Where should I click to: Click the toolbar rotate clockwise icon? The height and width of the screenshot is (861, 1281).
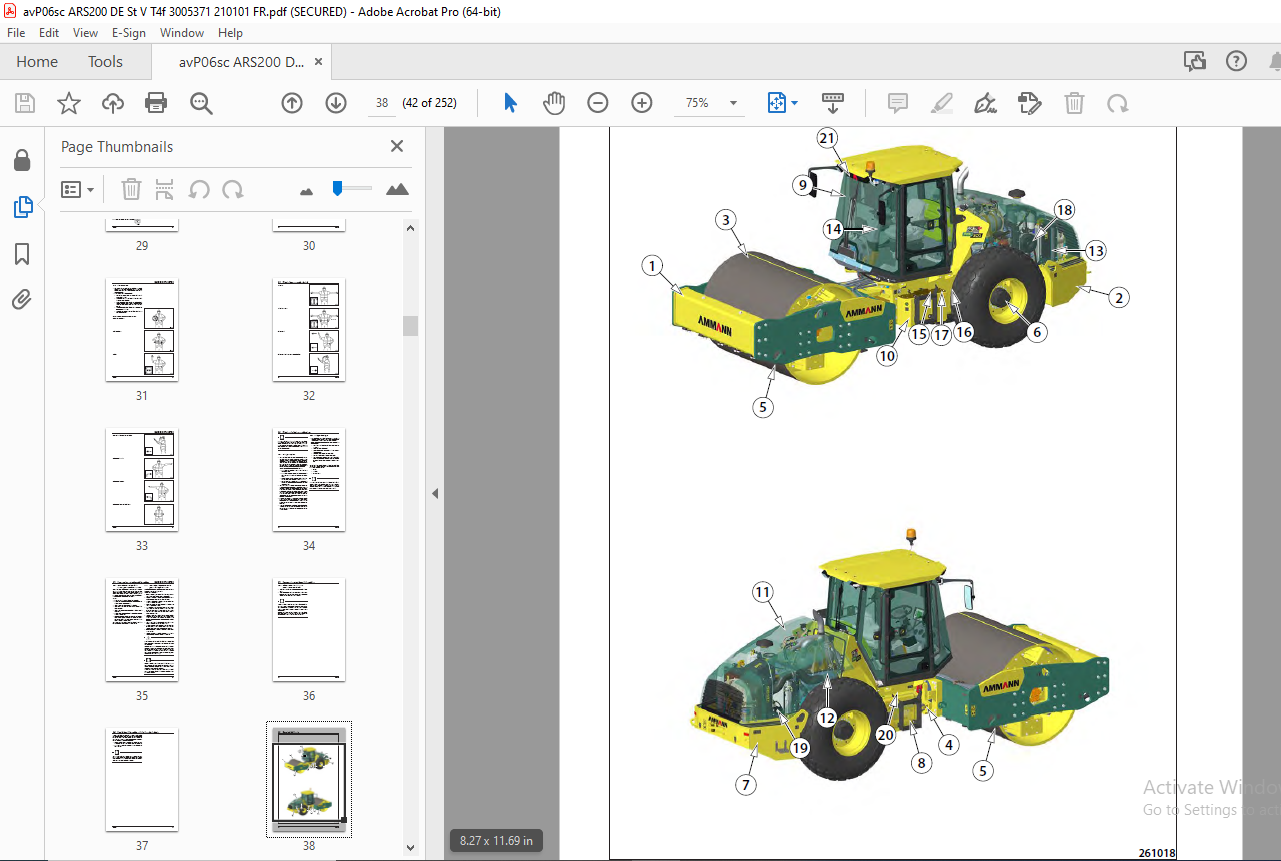point(1117,103)
